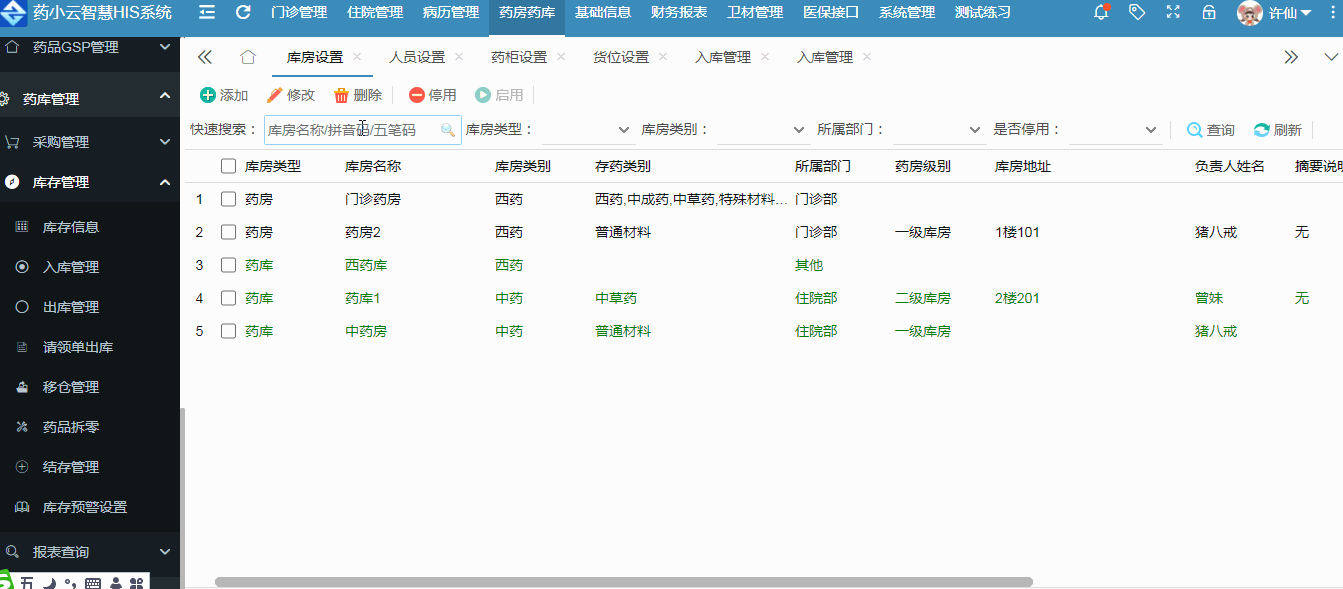Screen dimensions: 1343x589
Task: Toggle the fullscreen icon
Action: (1173, 12)
